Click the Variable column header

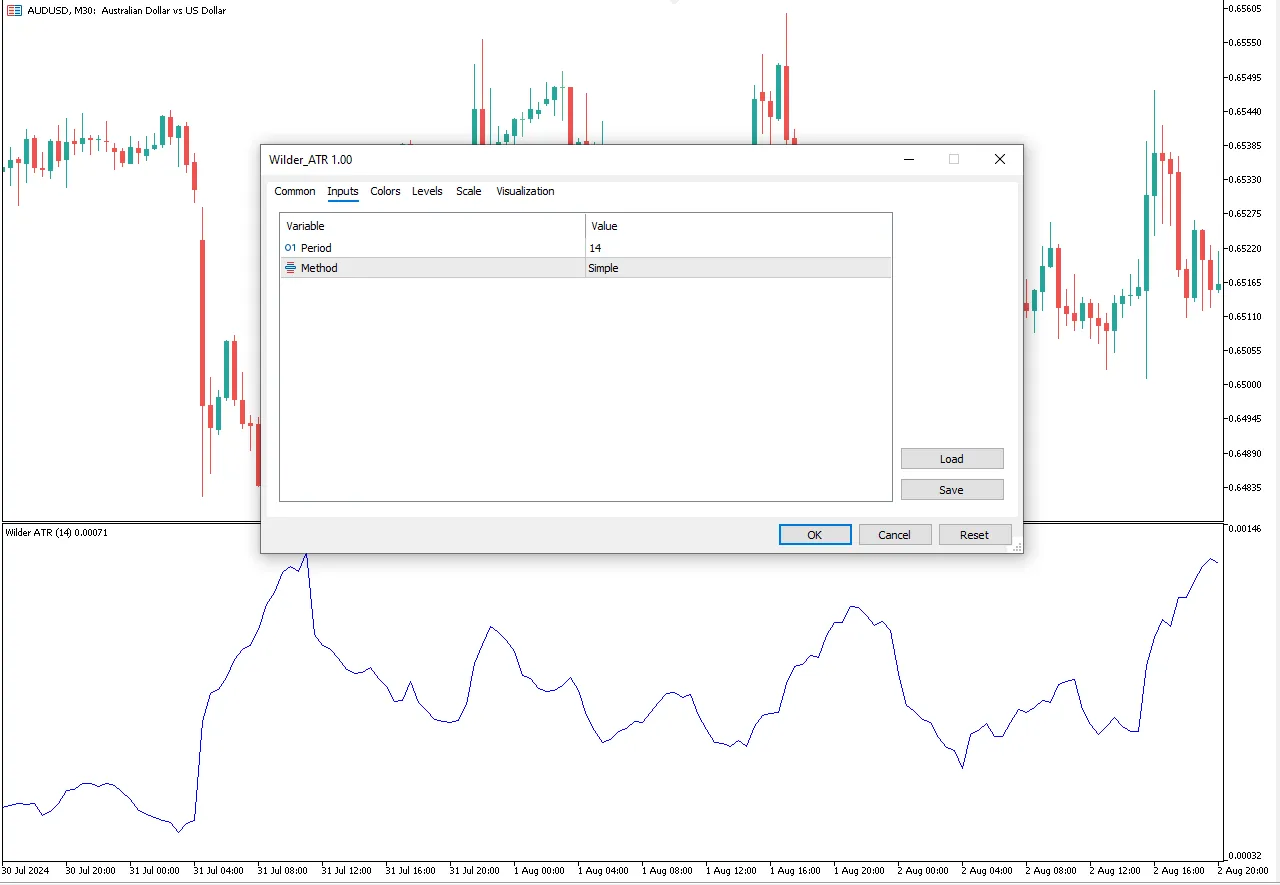(432, 226)
